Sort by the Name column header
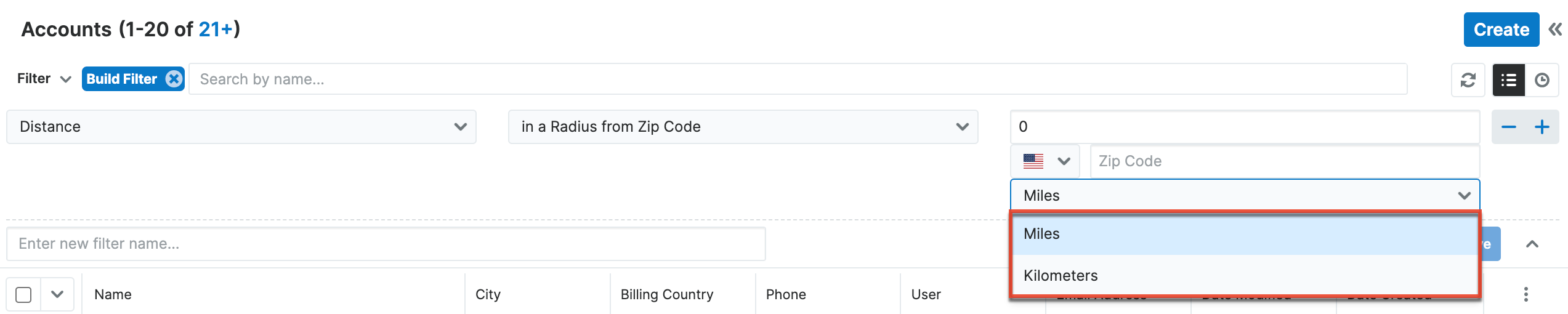Screen dimensions: 1568x314 [x=113, y=294]
